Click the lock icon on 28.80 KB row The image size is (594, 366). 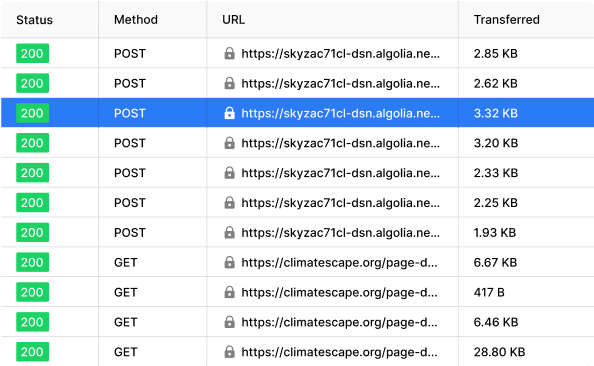pos(229,352)
